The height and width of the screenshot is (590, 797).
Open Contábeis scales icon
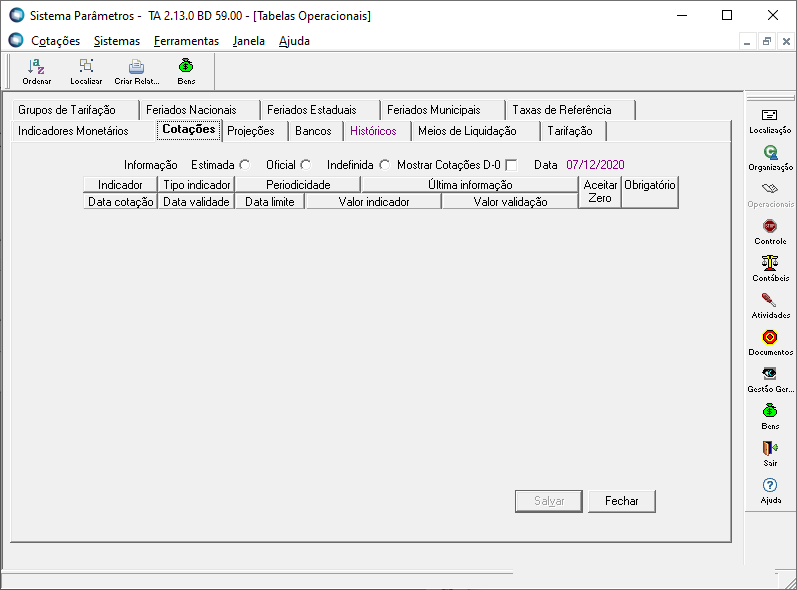(x=770, y=269)
